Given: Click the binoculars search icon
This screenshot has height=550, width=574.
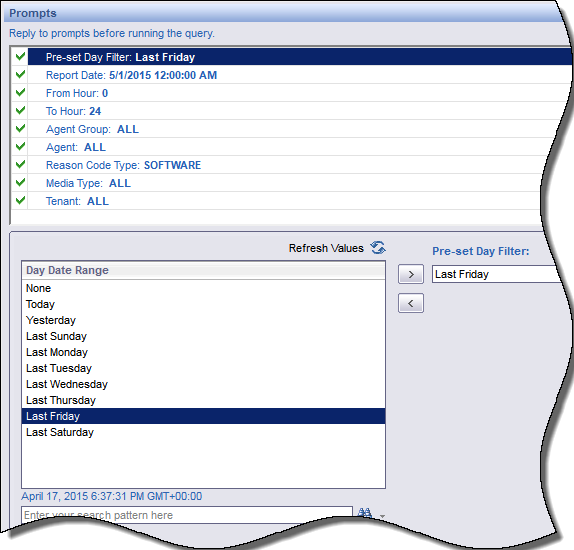Looking at the screenshot, I should 365,513.
